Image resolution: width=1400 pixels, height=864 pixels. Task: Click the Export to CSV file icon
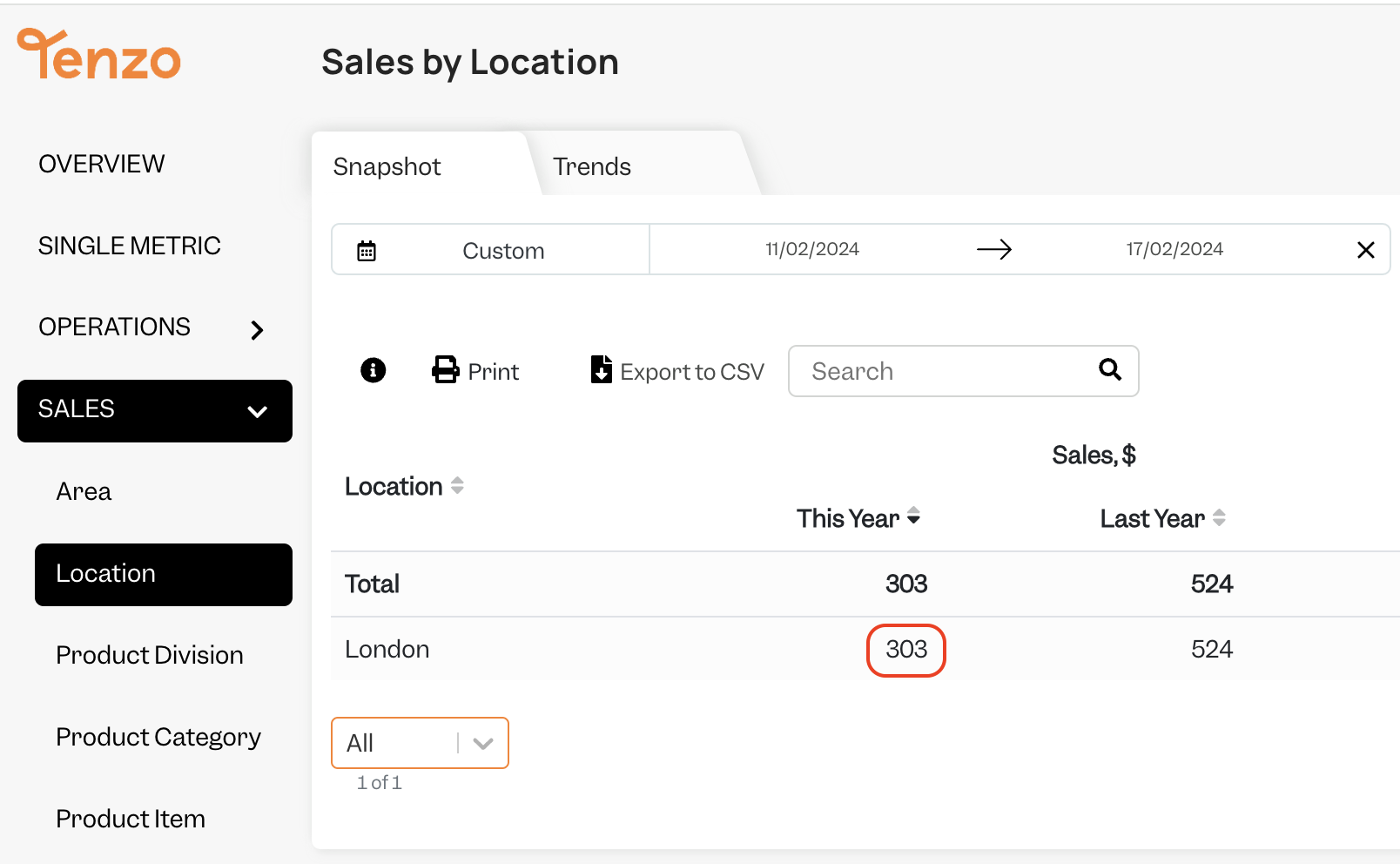coord(601,369)
